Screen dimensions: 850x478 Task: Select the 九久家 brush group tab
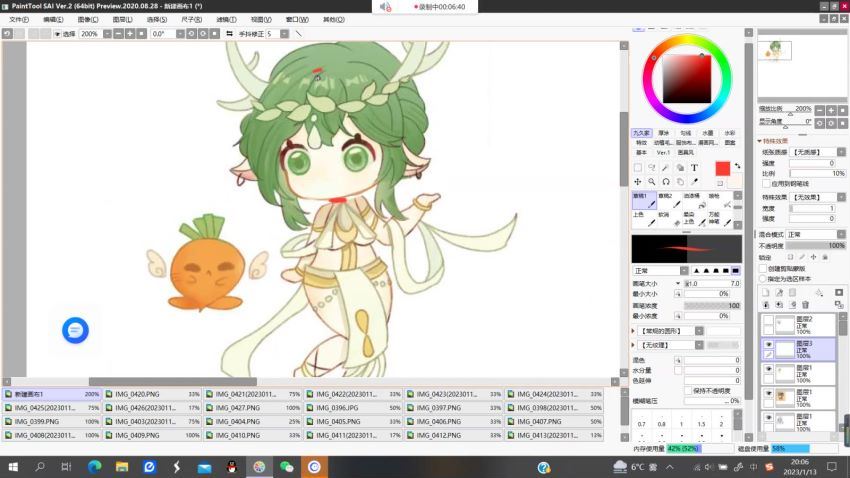coord(641,133)
